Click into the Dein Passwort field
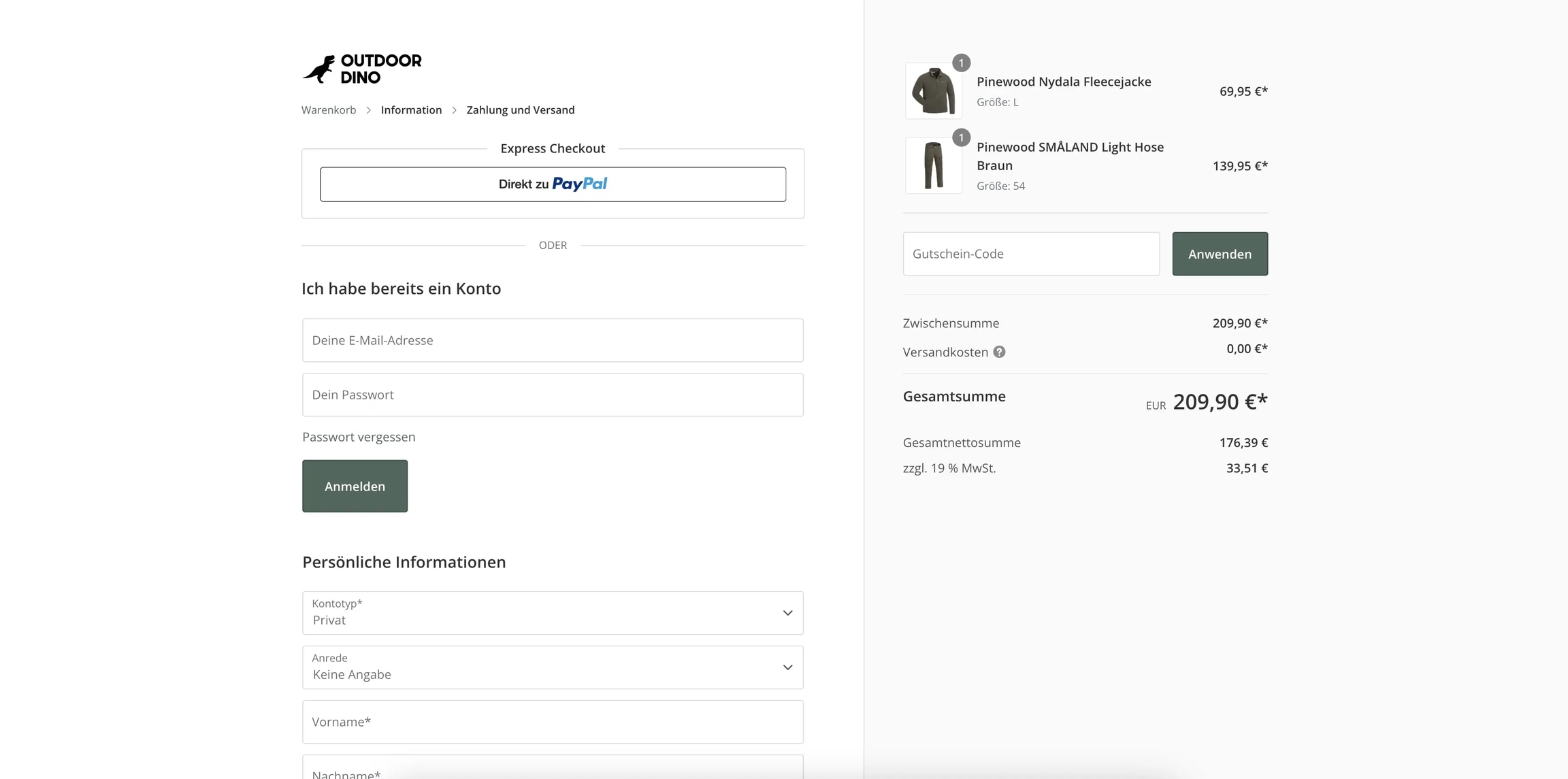 (552, 395)
